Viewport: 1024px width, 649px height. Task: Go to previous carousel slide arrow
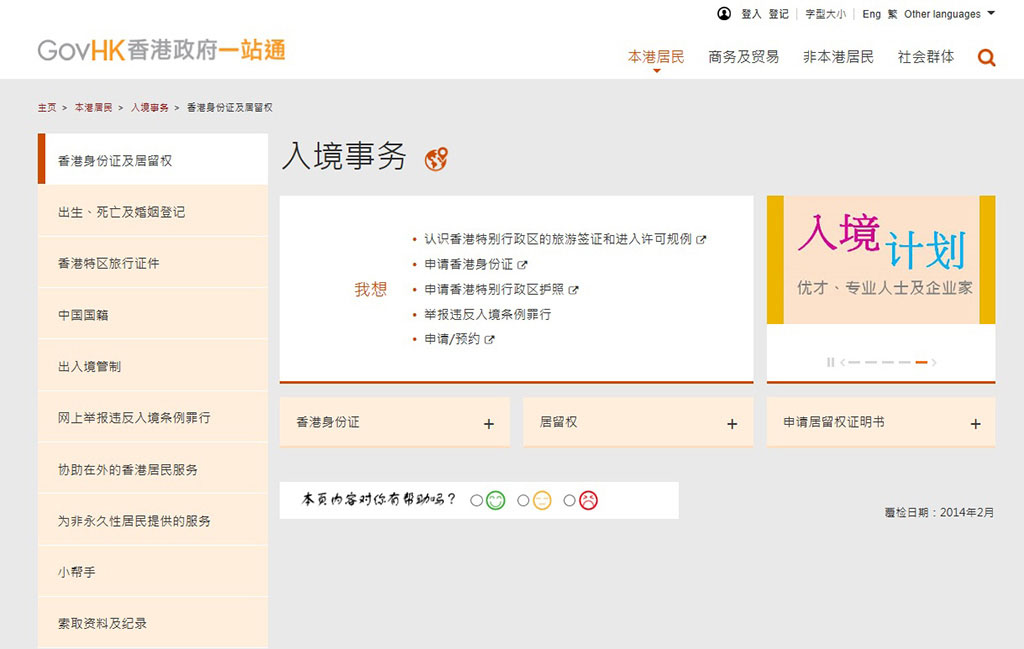pyautogui.click(x=843, y=362)
